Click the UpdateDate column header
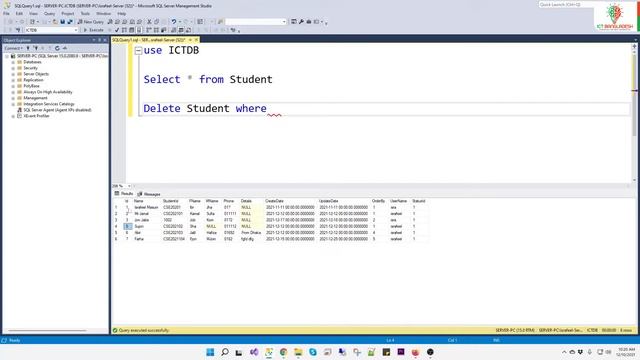This screenshot has height=360, width=640. pos(329,201)
